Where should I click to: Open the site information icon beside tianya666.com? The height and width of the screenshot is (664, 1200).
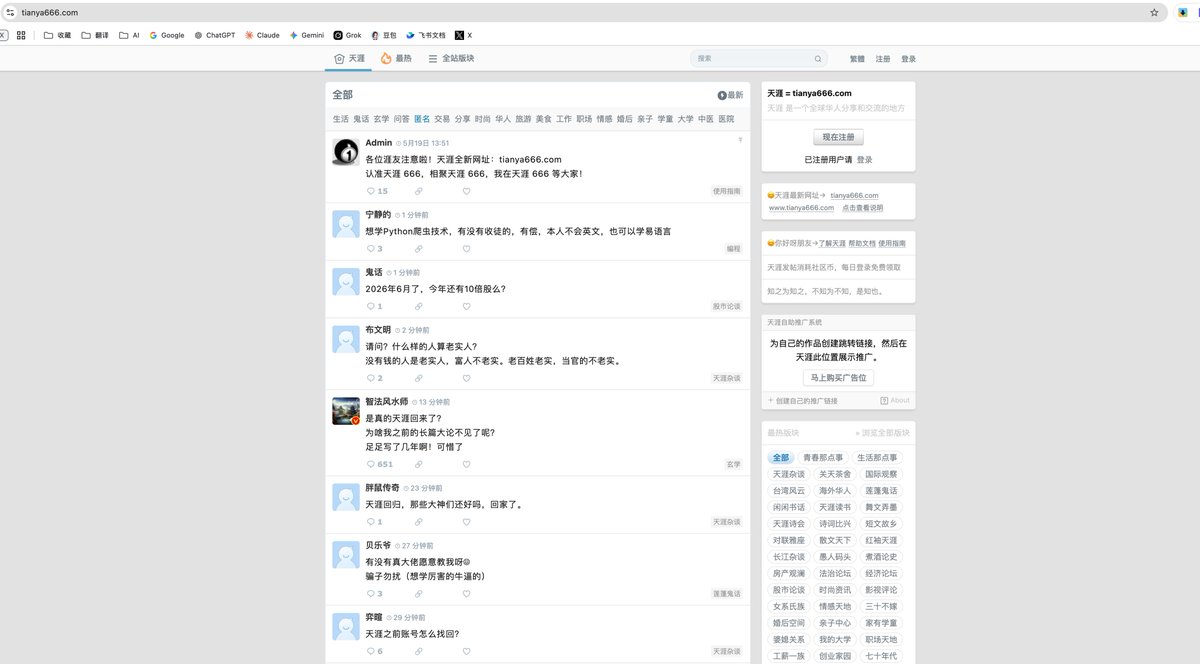[10, 13]
